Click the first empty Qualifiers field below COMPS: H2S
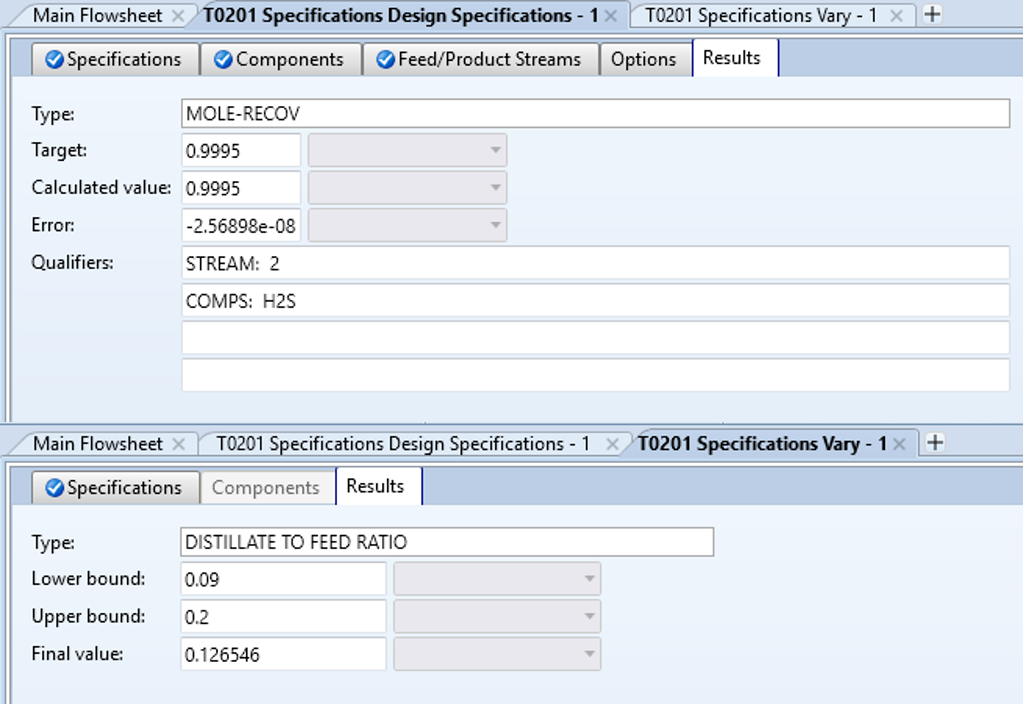This screenshot has height=704, width=1023. point(595,338)
